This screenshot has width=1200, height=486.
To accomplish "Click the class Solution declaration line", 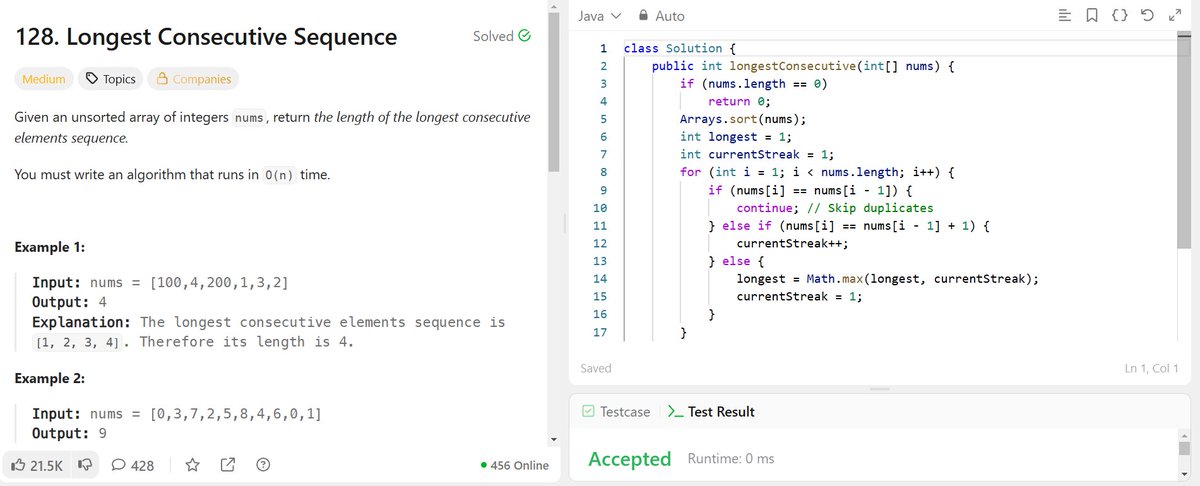I will (680, 48).
